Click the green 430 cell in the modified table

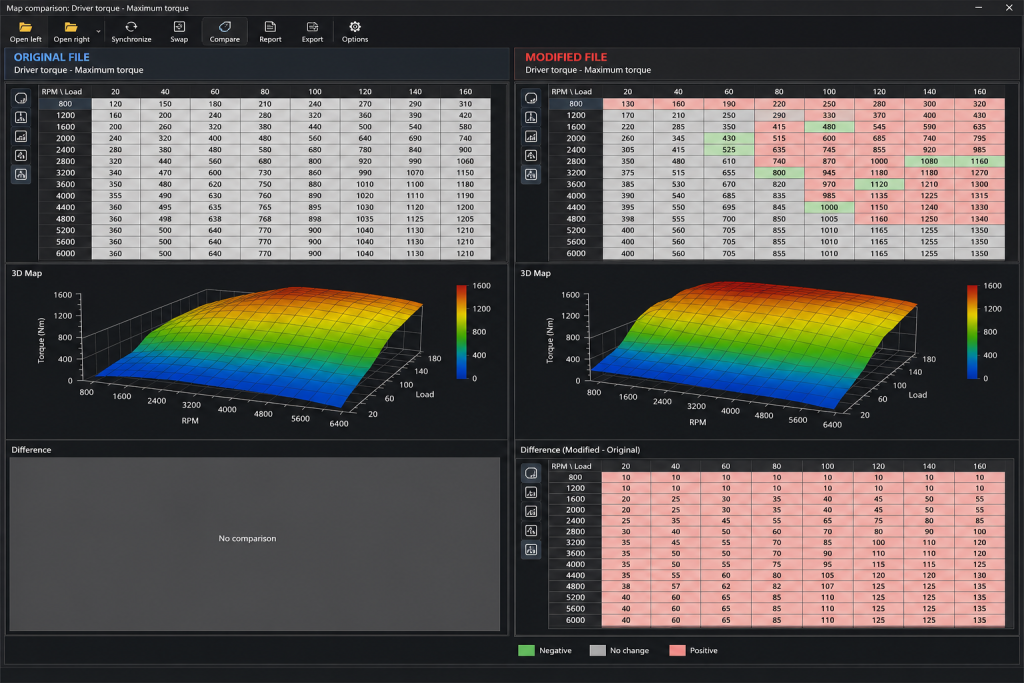pos(729,138)
